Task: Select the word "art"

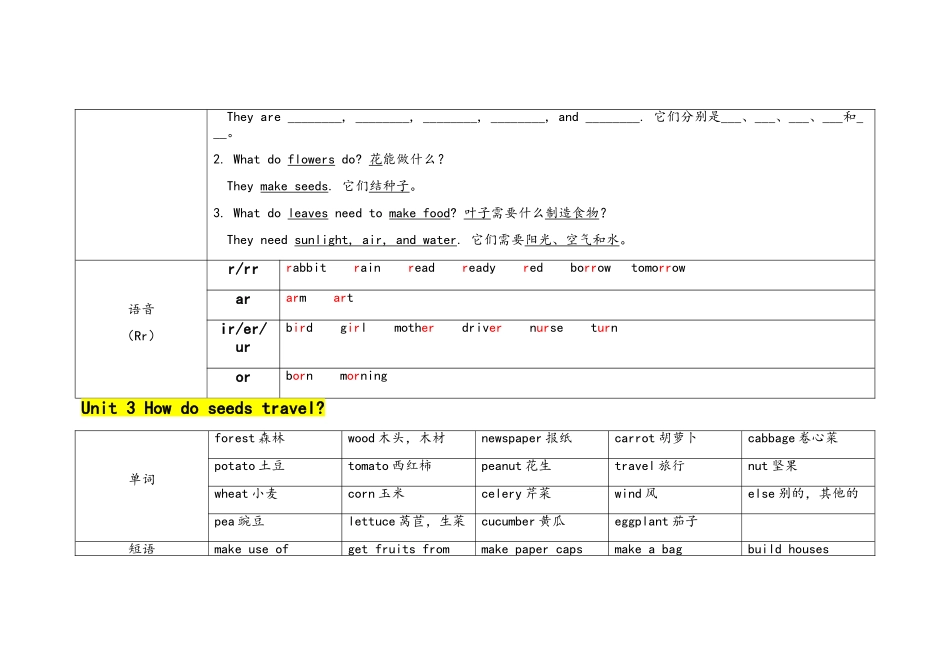Action: click(x=343, y=298)
